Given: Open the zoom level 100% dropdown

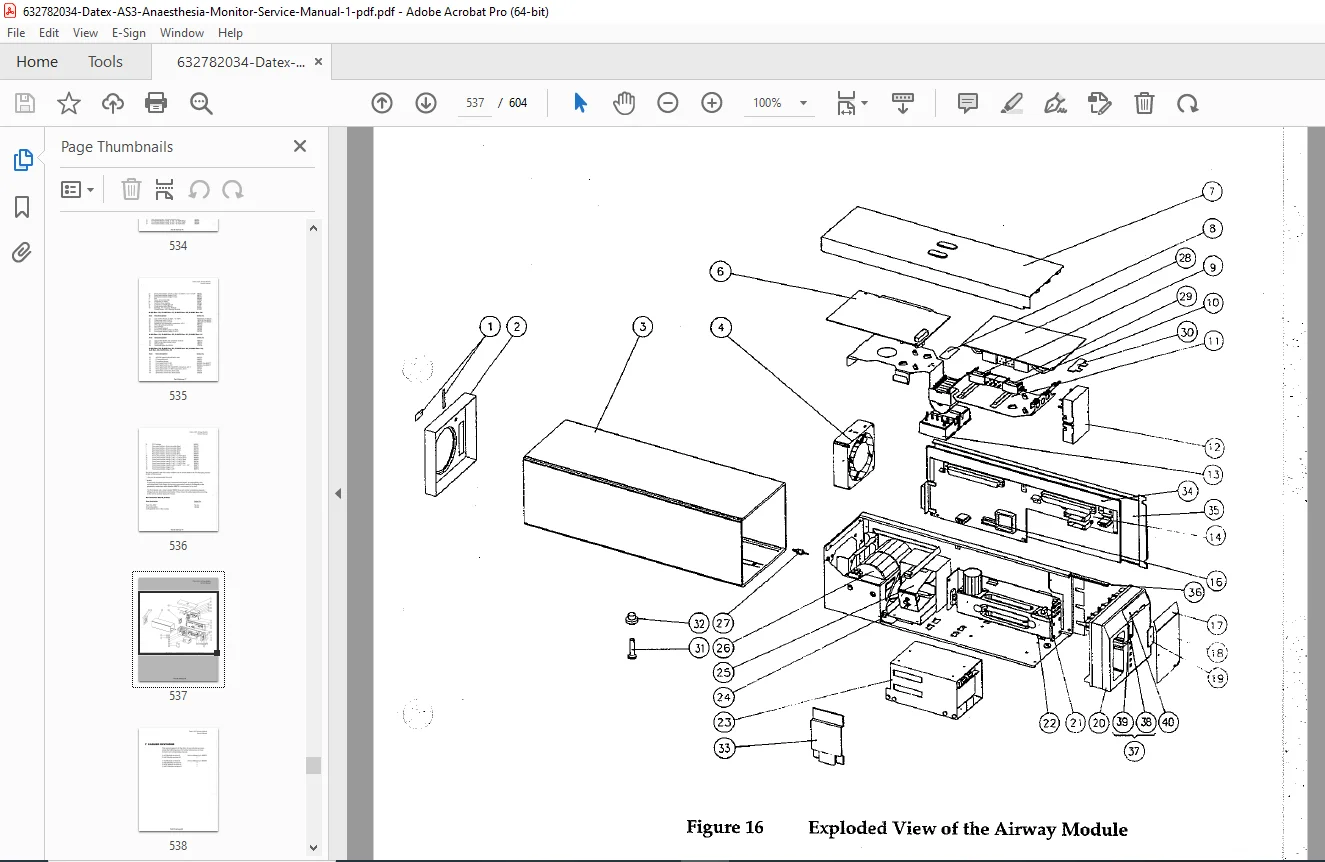Looking at the screenshot, I should [781, 103].
